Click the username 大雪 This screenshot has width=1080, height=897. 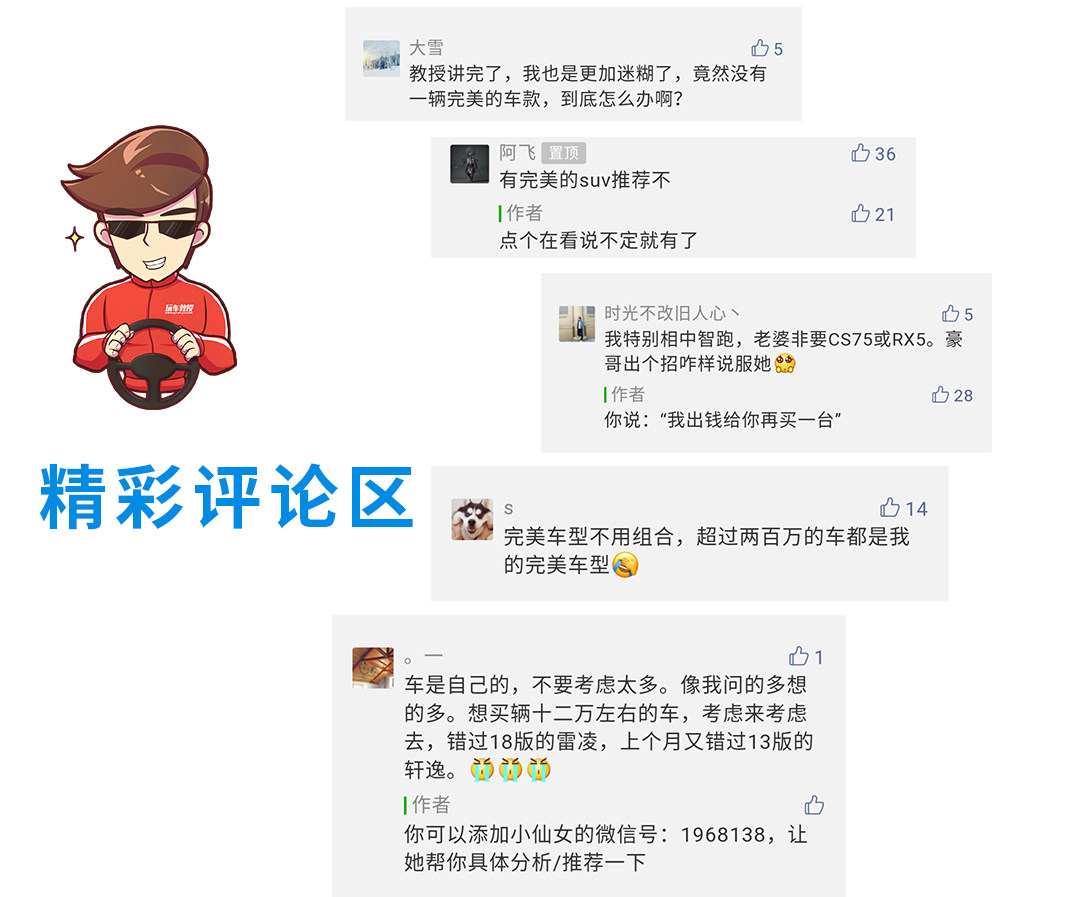tap(426, 48)
